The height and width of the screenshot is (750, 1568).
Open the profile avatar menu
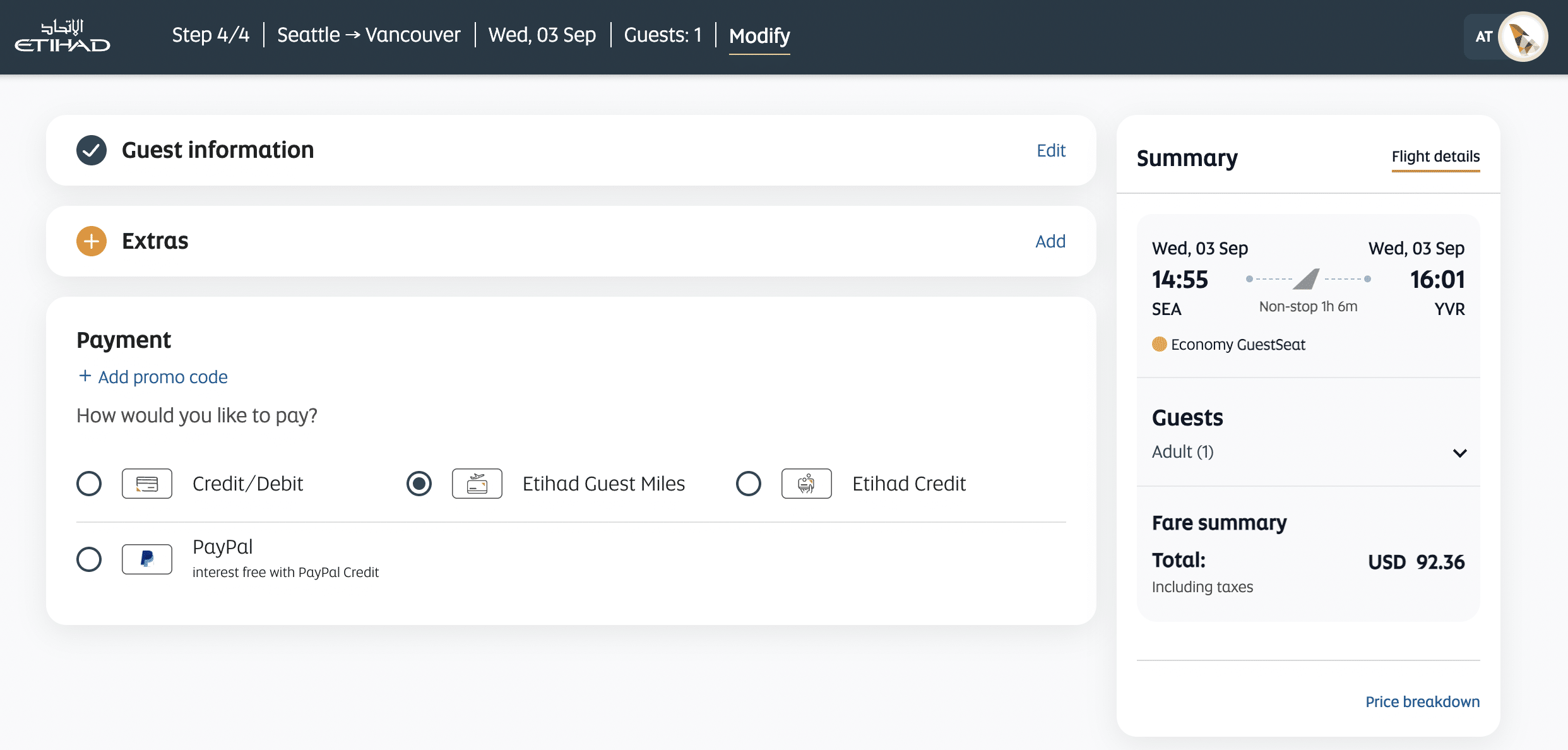click(1522, 37)
